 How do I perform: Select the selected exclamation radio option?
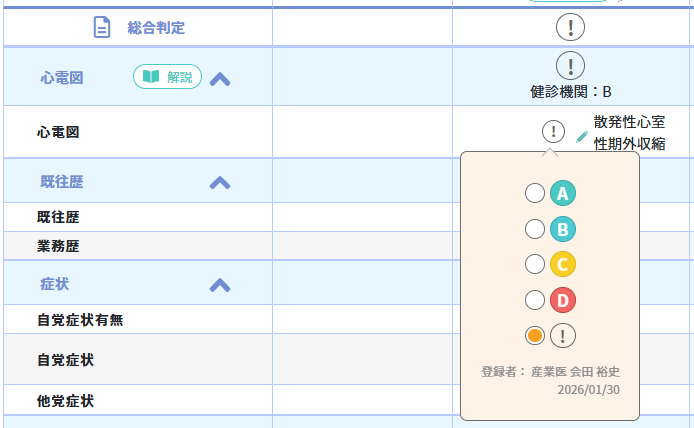[x=535, y=335]
